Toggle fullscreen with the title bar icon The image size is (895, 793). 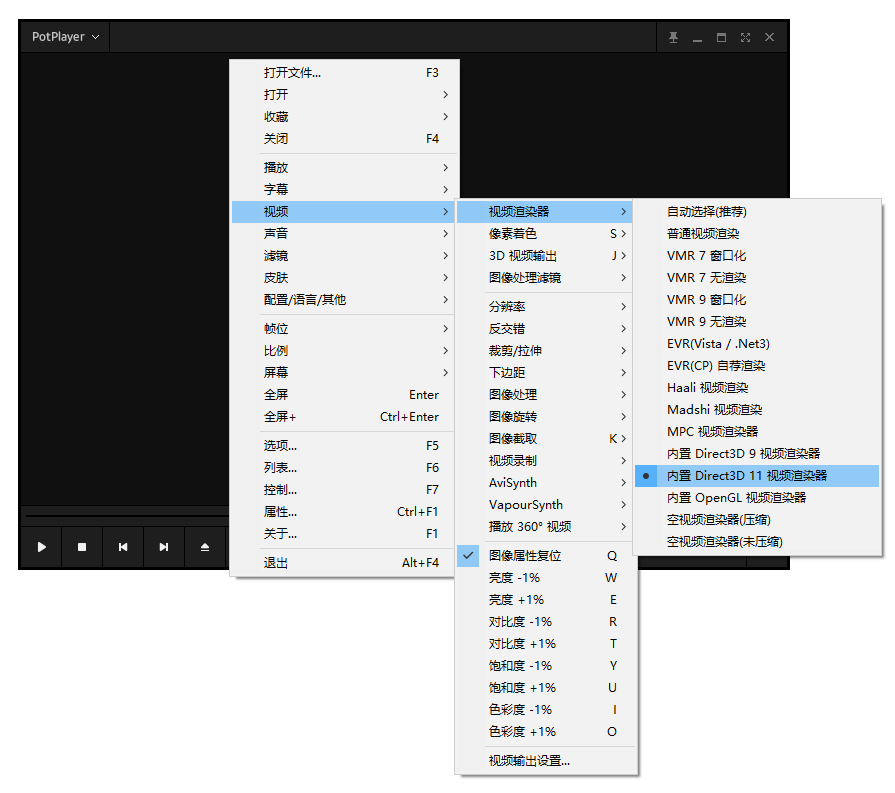[745, 37]
